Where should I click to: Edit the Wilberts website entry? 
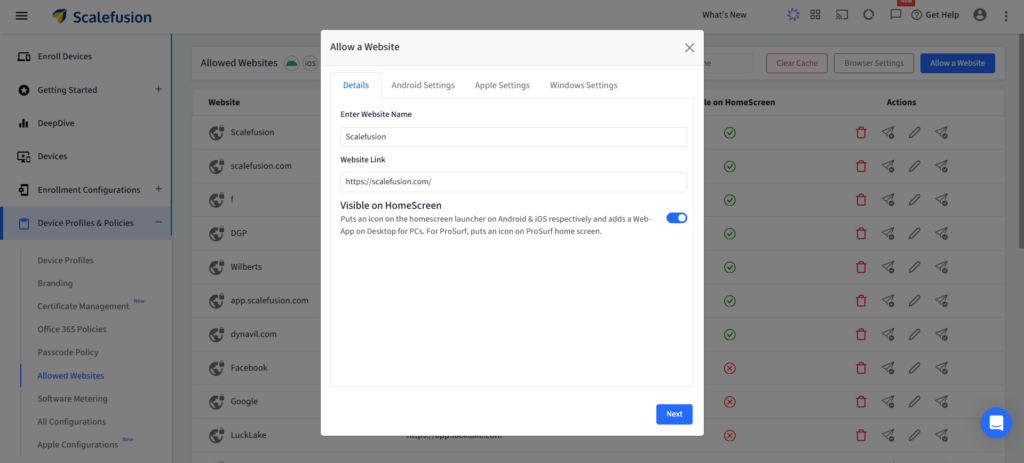coord(914,267)
